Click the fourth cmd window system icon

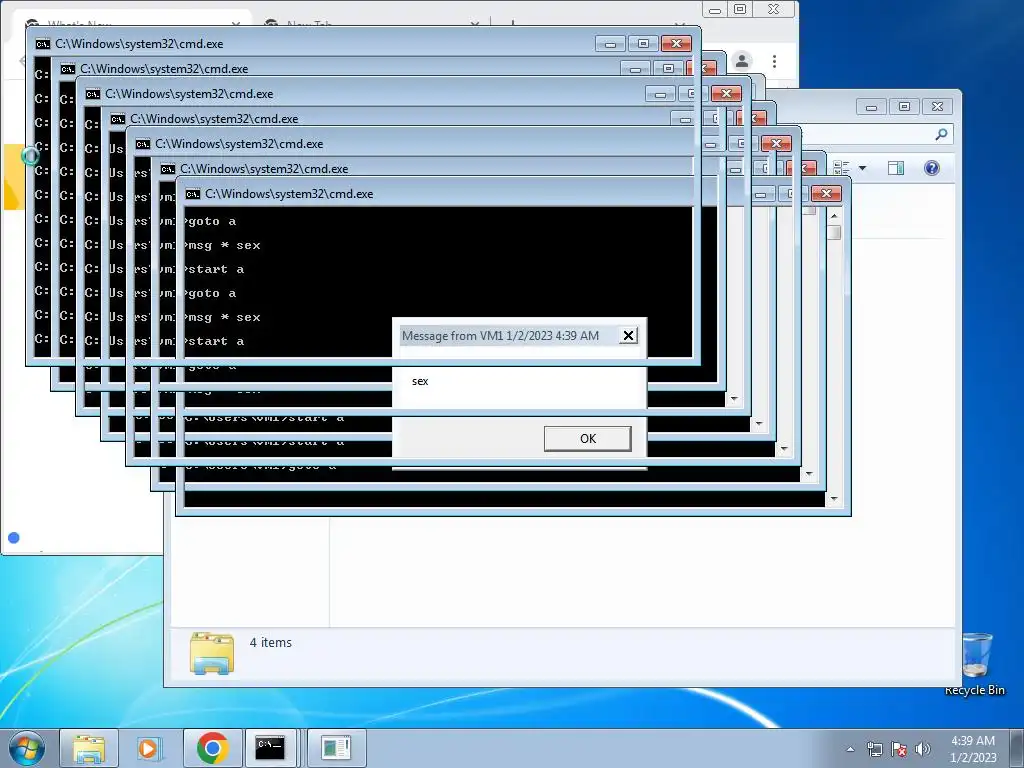click(118, 119)
